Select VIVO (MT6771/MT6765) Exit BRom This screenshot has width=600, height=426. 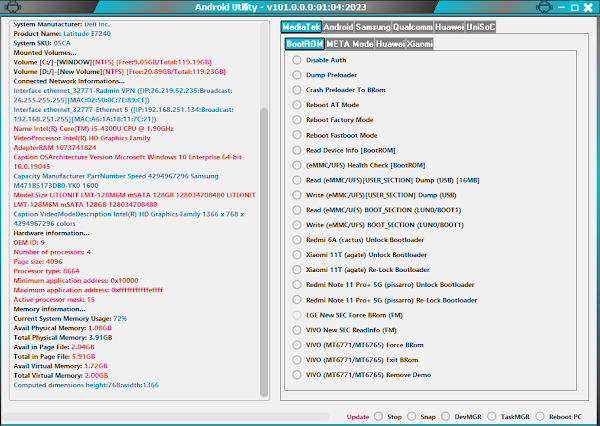tap(297, 360)
